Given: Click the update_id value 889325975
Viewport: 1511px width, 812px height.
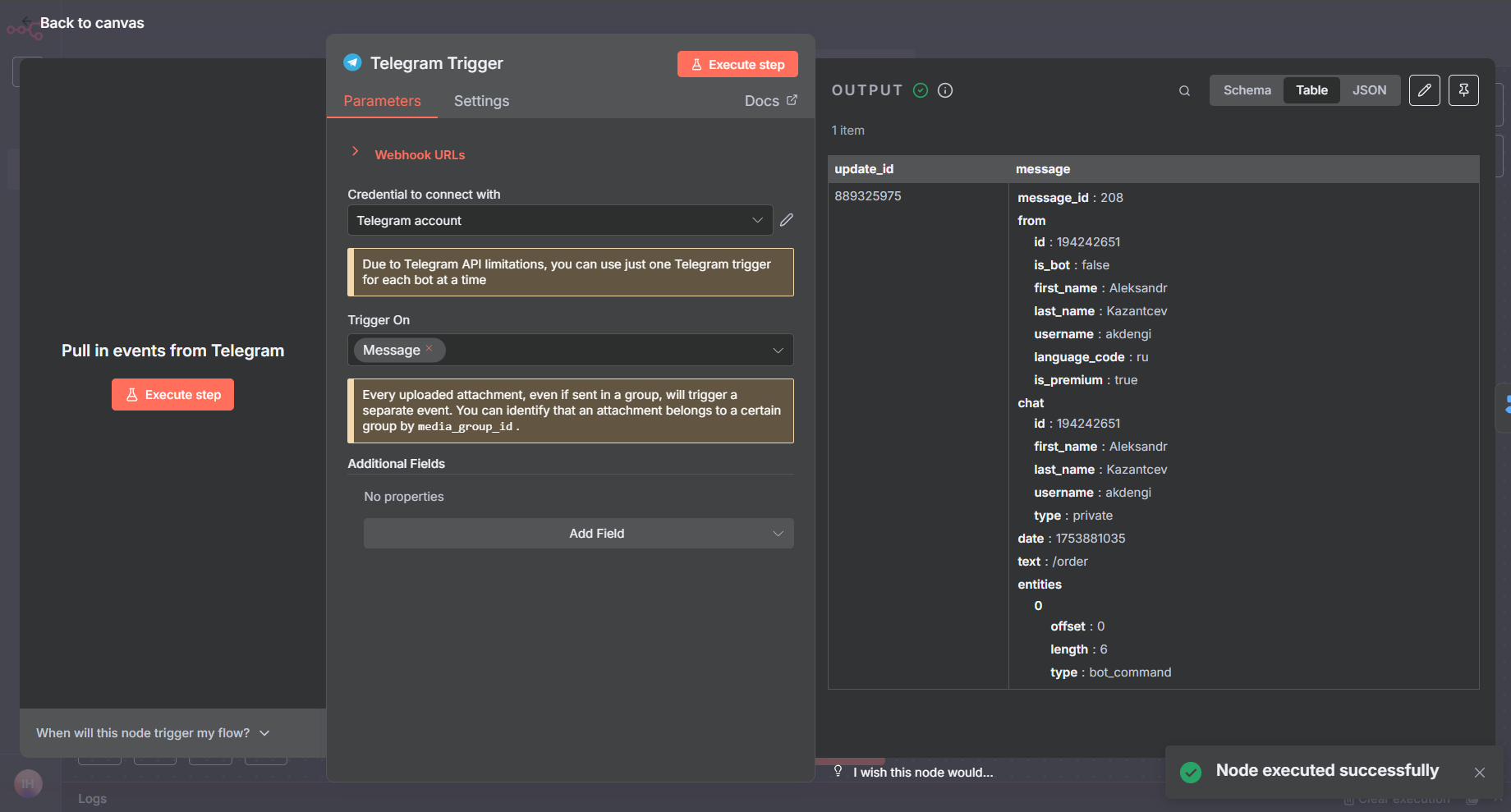Looking at the screenshot, I should click(868, 195).
